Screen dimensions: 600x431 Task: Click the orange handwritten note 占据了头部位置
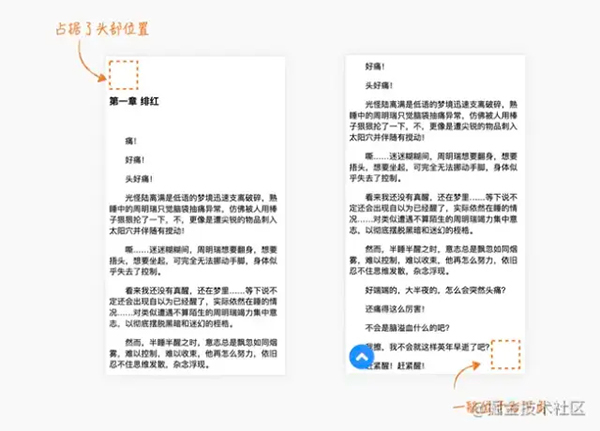[102, 29]
